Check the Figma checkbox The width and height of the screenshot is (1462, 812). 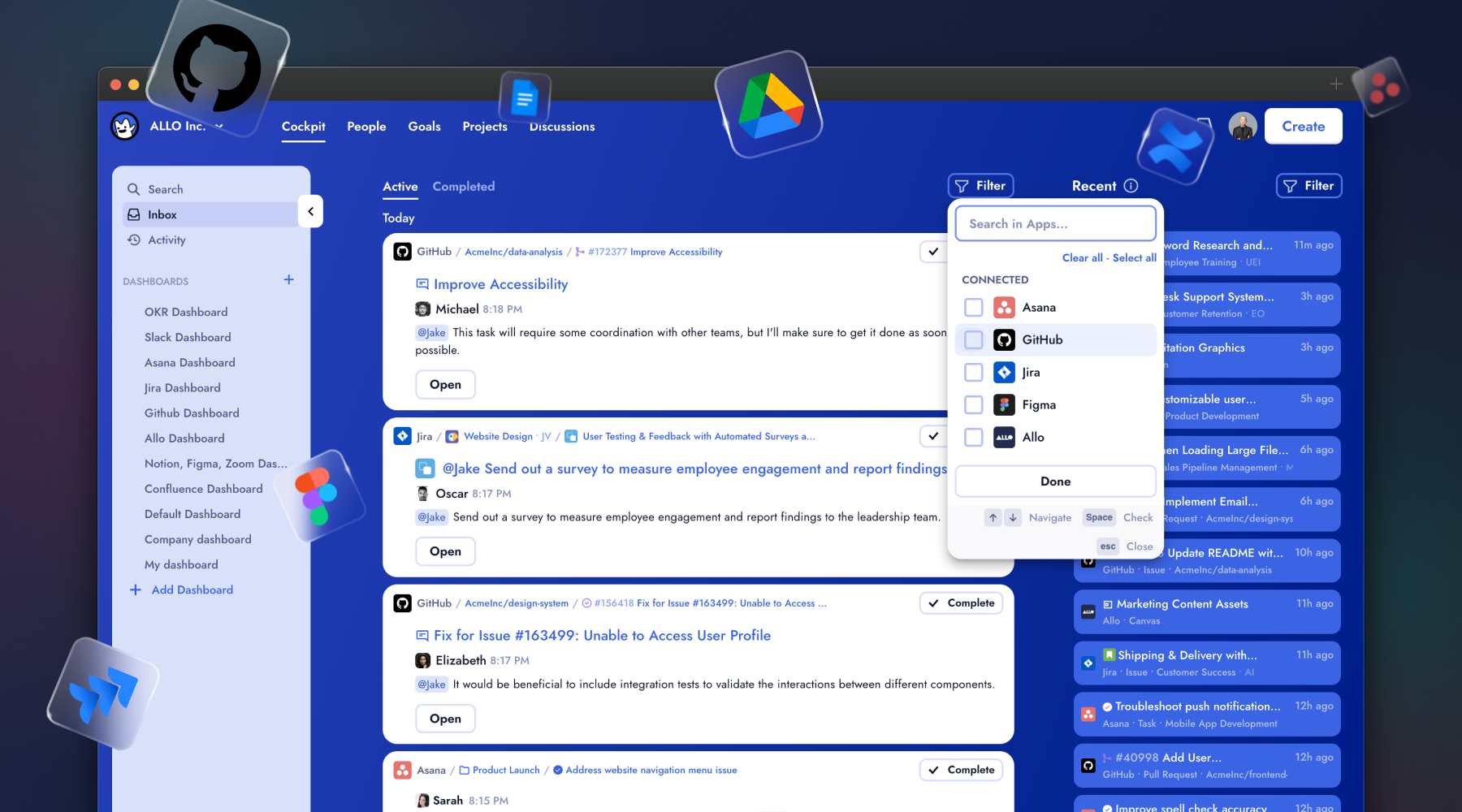[973, 404]
